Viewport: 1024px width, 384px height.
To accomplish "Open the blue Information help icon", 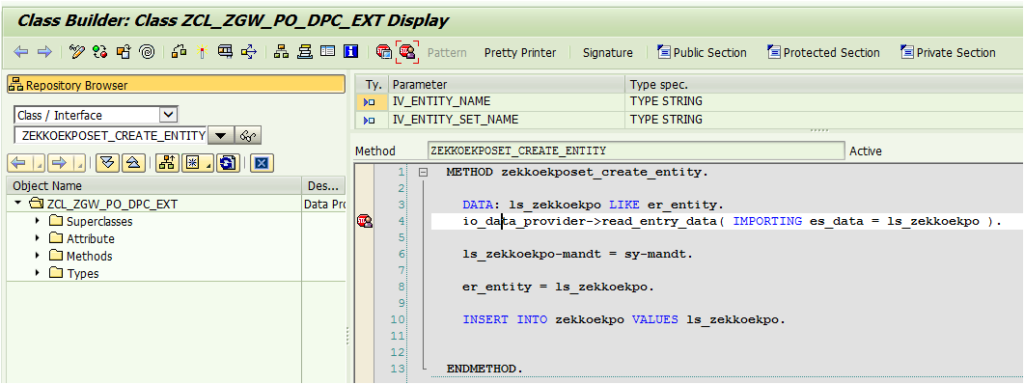I will (x=351, y=53).
